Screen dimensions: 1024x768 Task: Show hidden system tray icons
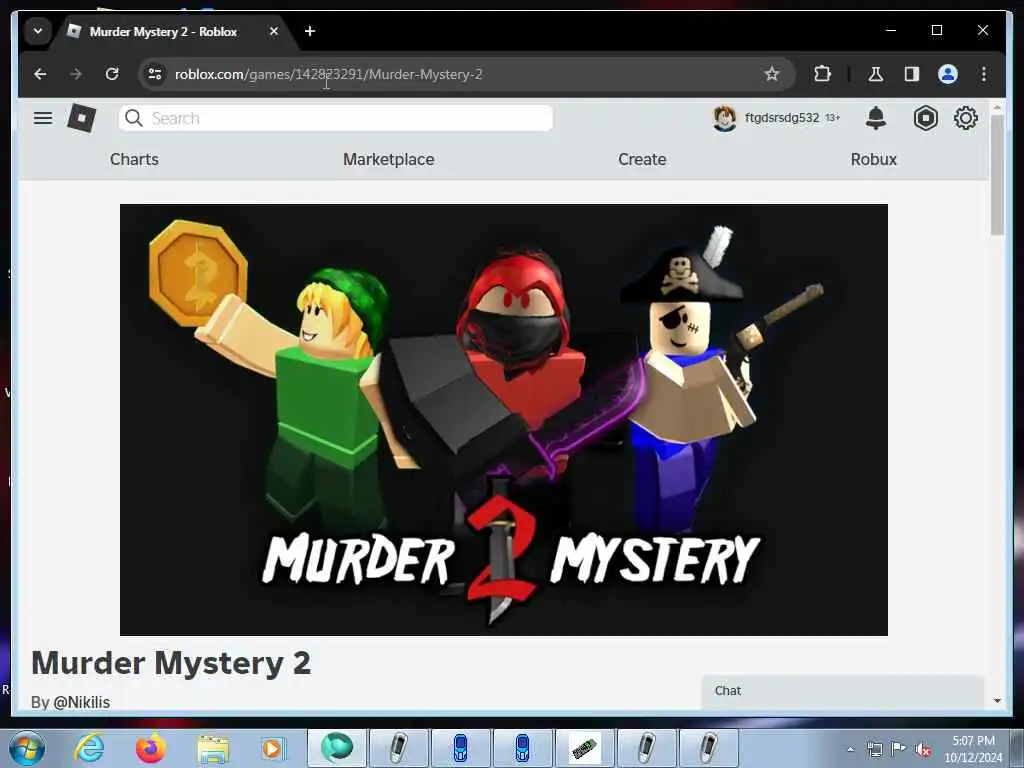(x=850, y=750)
